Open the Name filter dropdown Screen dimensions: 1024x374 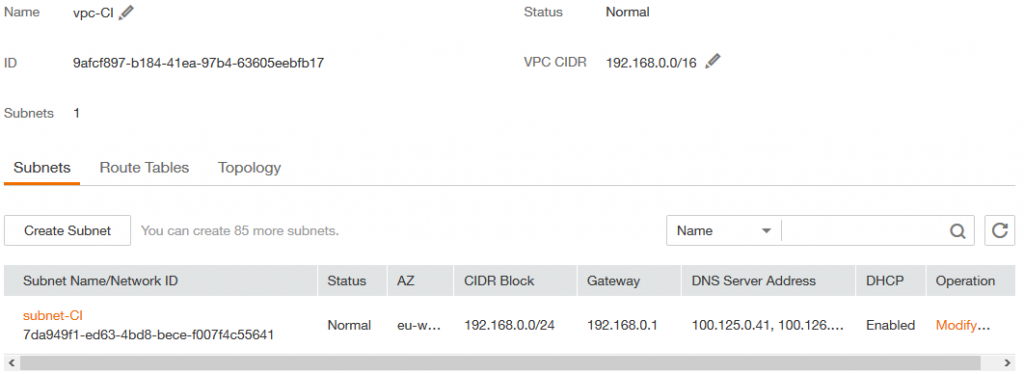coord(724,230)
